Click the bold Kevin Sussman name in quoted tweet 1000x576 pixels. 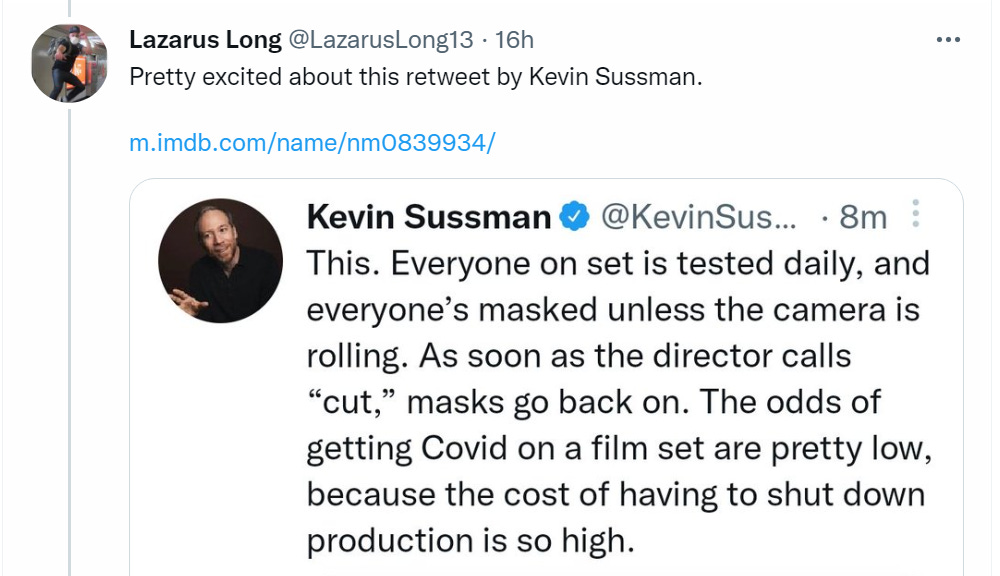[428, 217]
